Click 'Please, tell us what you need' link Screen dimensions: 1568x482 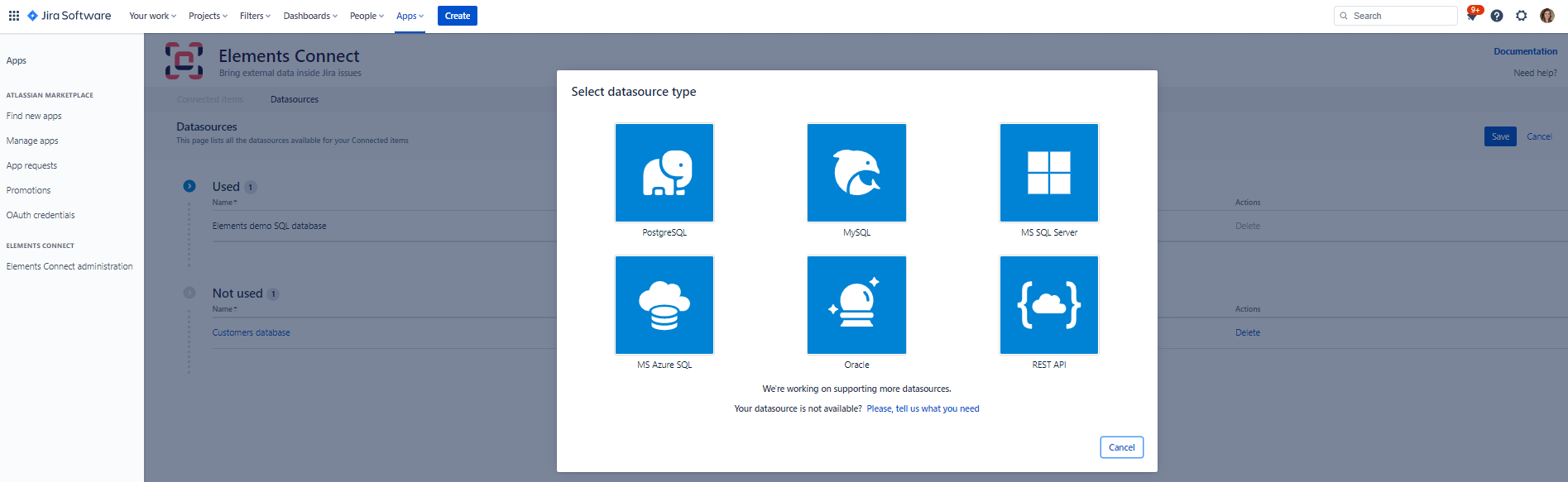tap(923, 408)
